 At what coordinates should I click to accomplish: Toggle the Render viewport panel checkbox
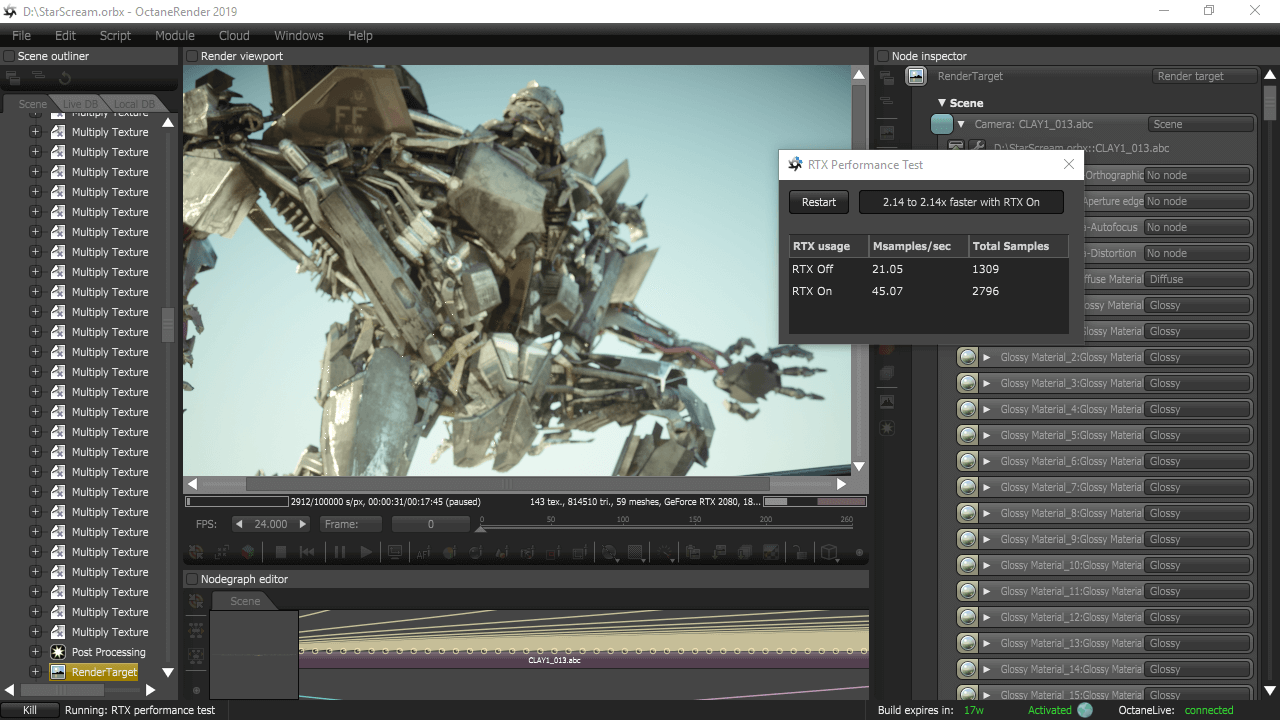click(x=191, y=56)
